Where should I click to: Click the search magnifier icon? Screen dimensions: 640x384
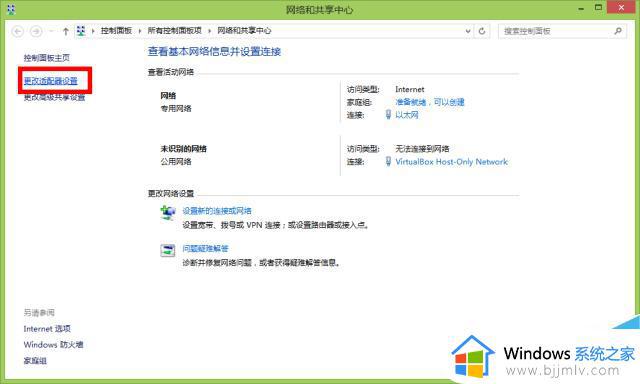(618, 31)
